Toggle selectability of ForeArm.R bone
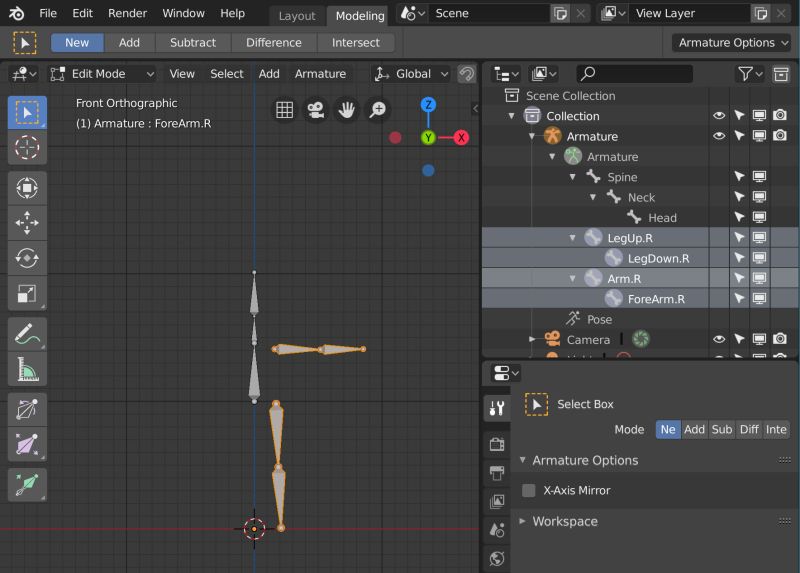 739,298
